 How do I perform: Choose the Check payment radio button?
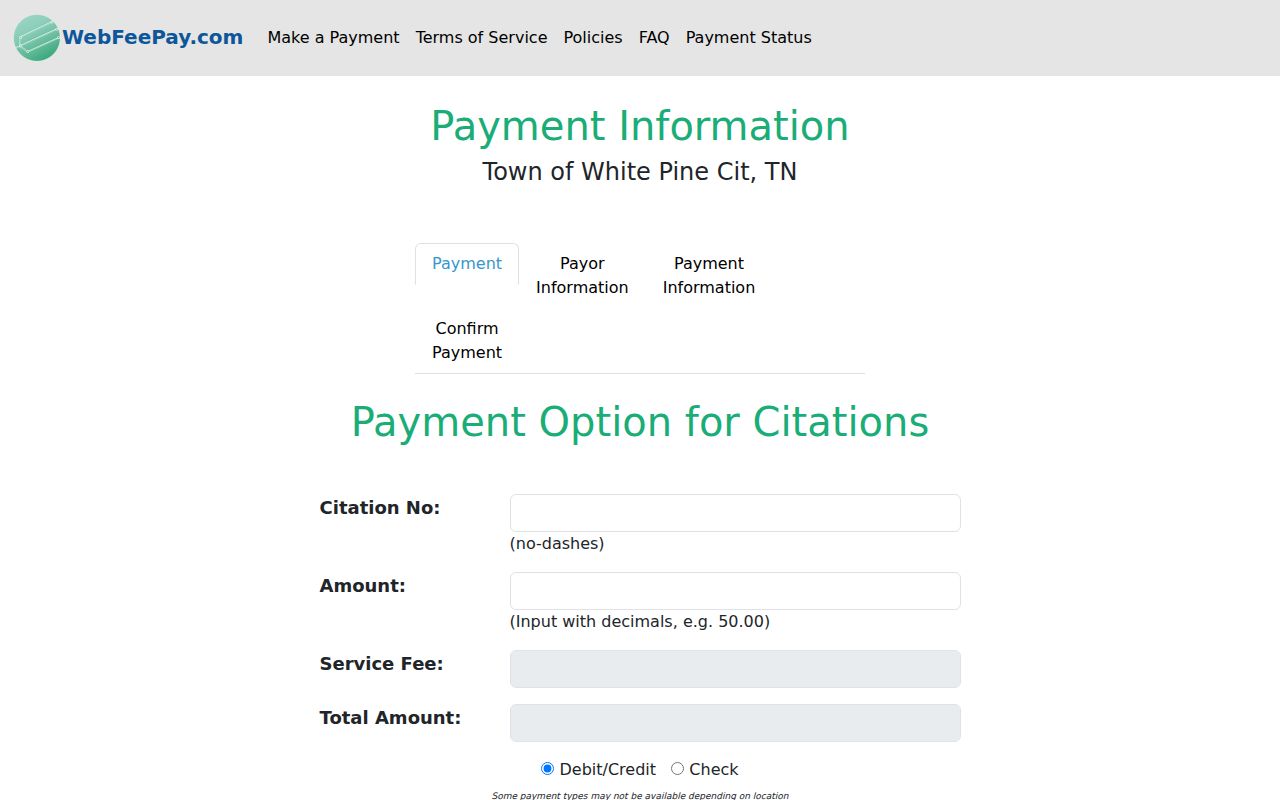(x=677, y=769)
